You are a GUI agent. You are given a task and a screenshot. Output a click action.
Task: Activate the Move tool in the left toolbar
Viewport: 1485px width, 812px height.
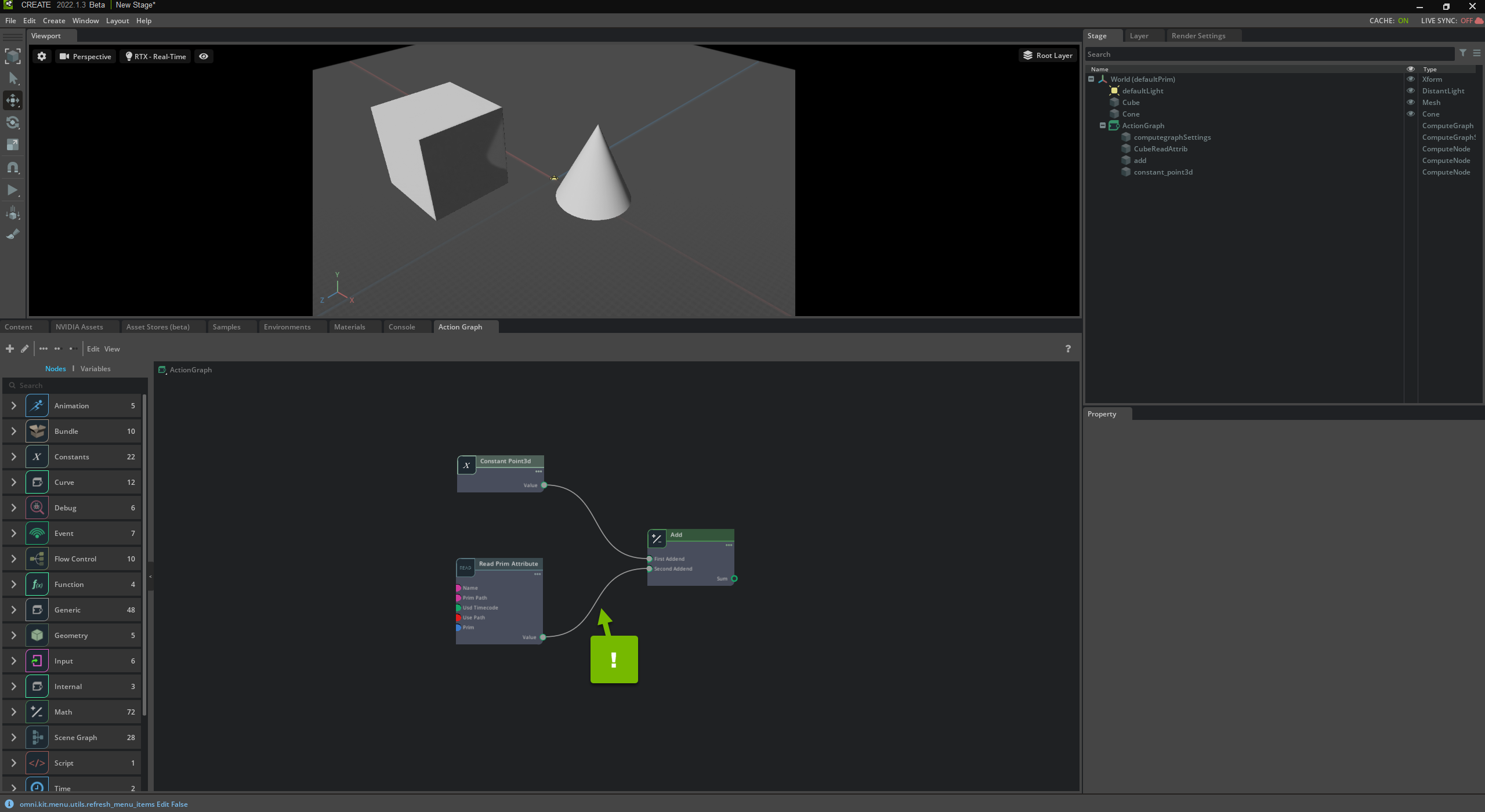click(x=13, y=100)
